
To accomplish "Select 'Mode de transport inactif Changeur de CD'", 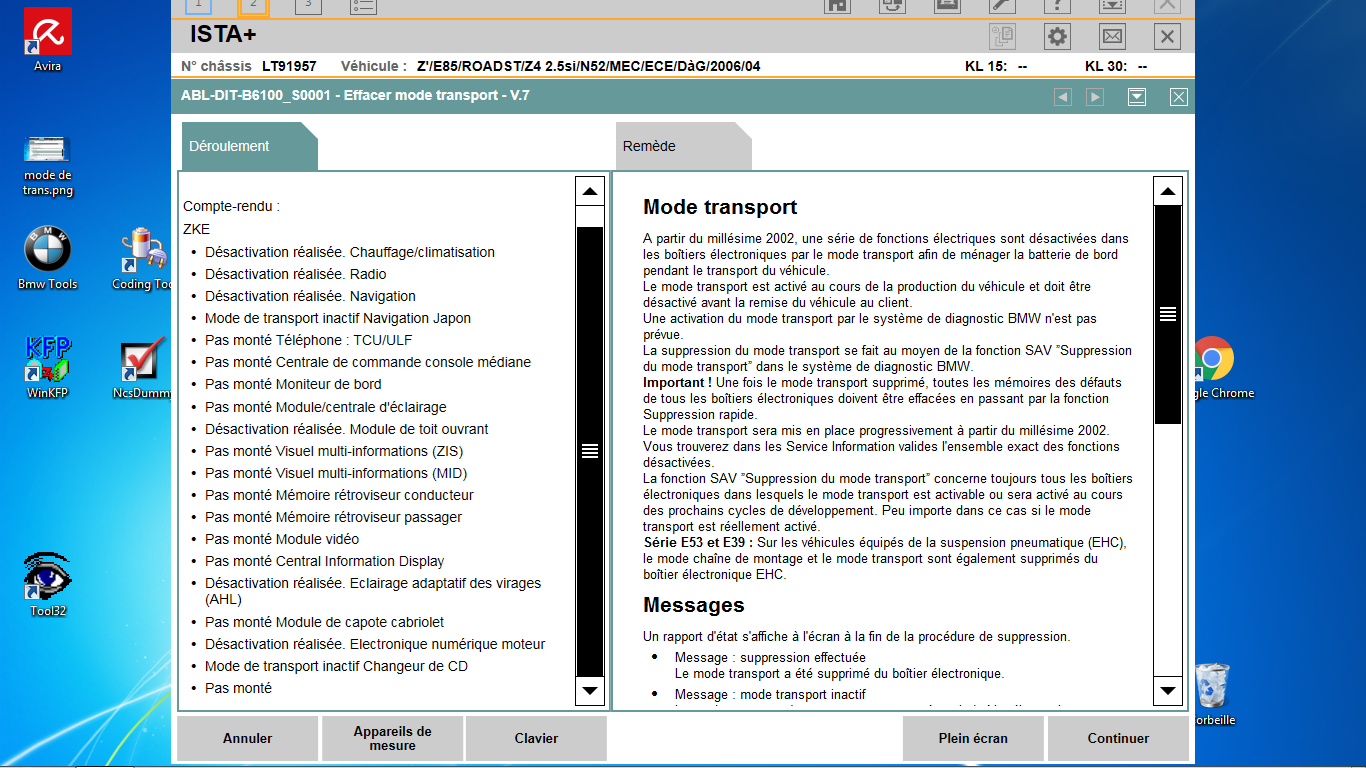I will coord(336,666).
